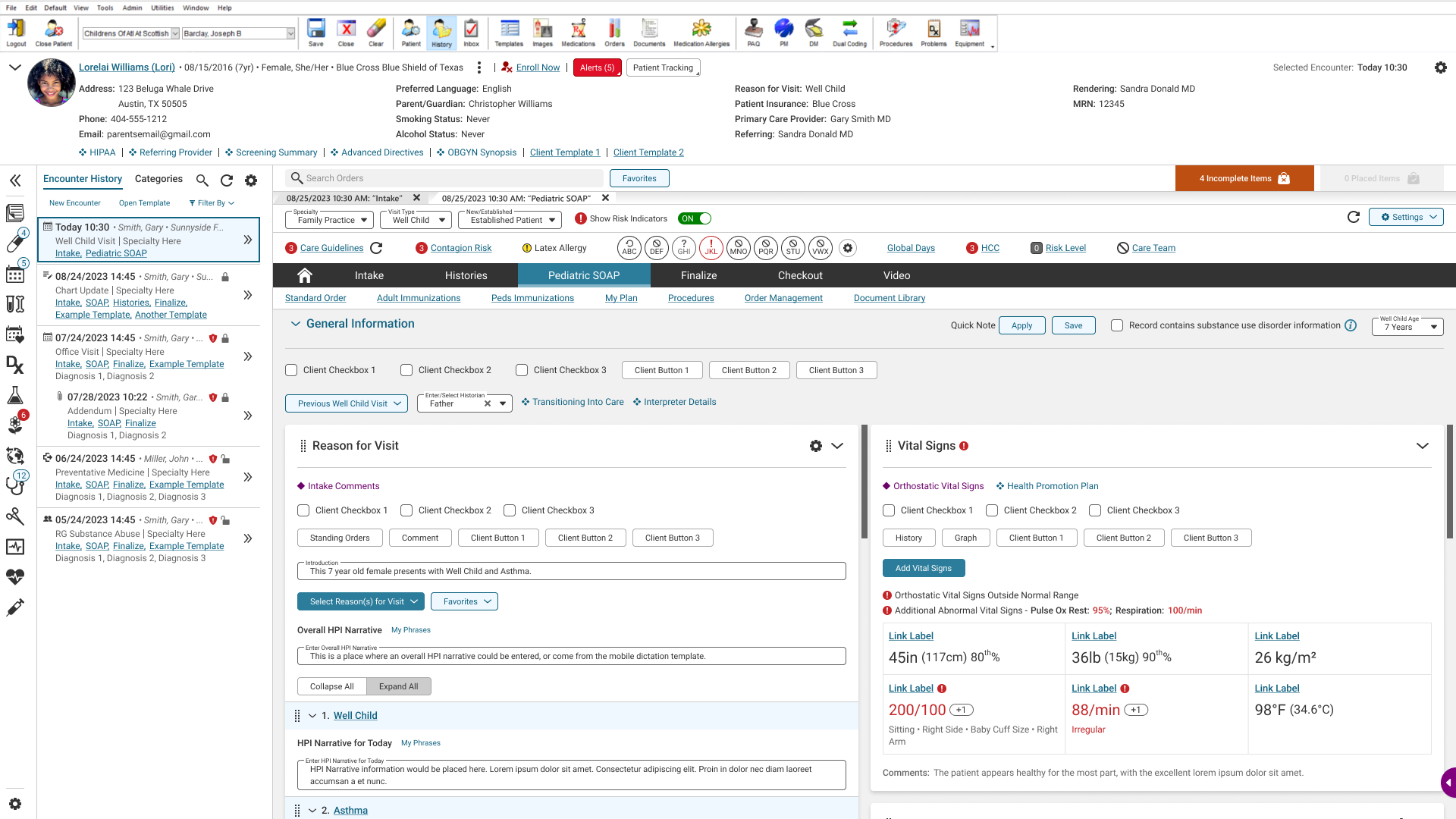Image resolution: width=1456 pixels, height=819 pixels.
Task: Click the vertical scrollbar between panels
Action: click(864, 482)
